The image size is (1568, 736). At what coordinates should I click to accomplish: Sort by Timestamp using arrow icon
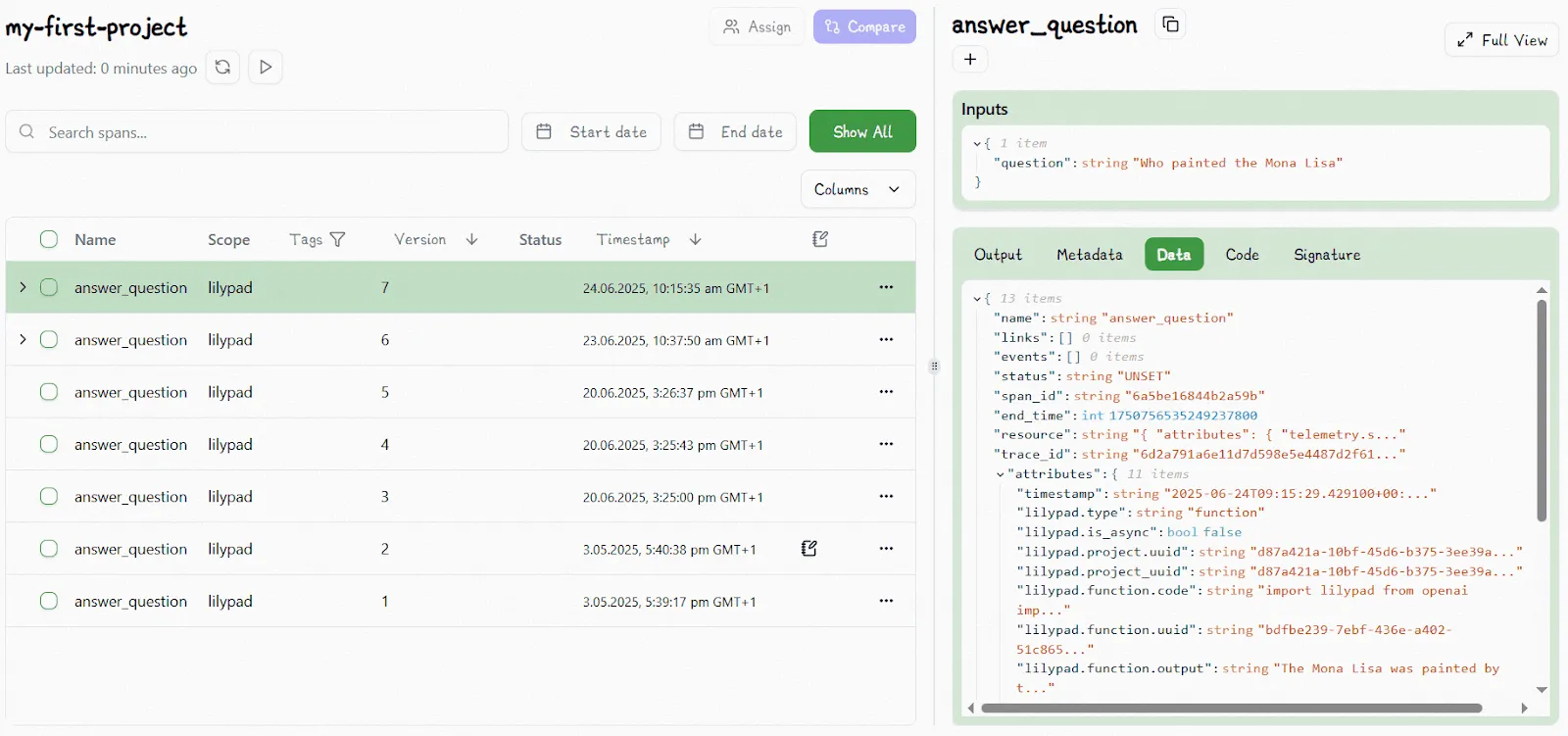[695, 239]
